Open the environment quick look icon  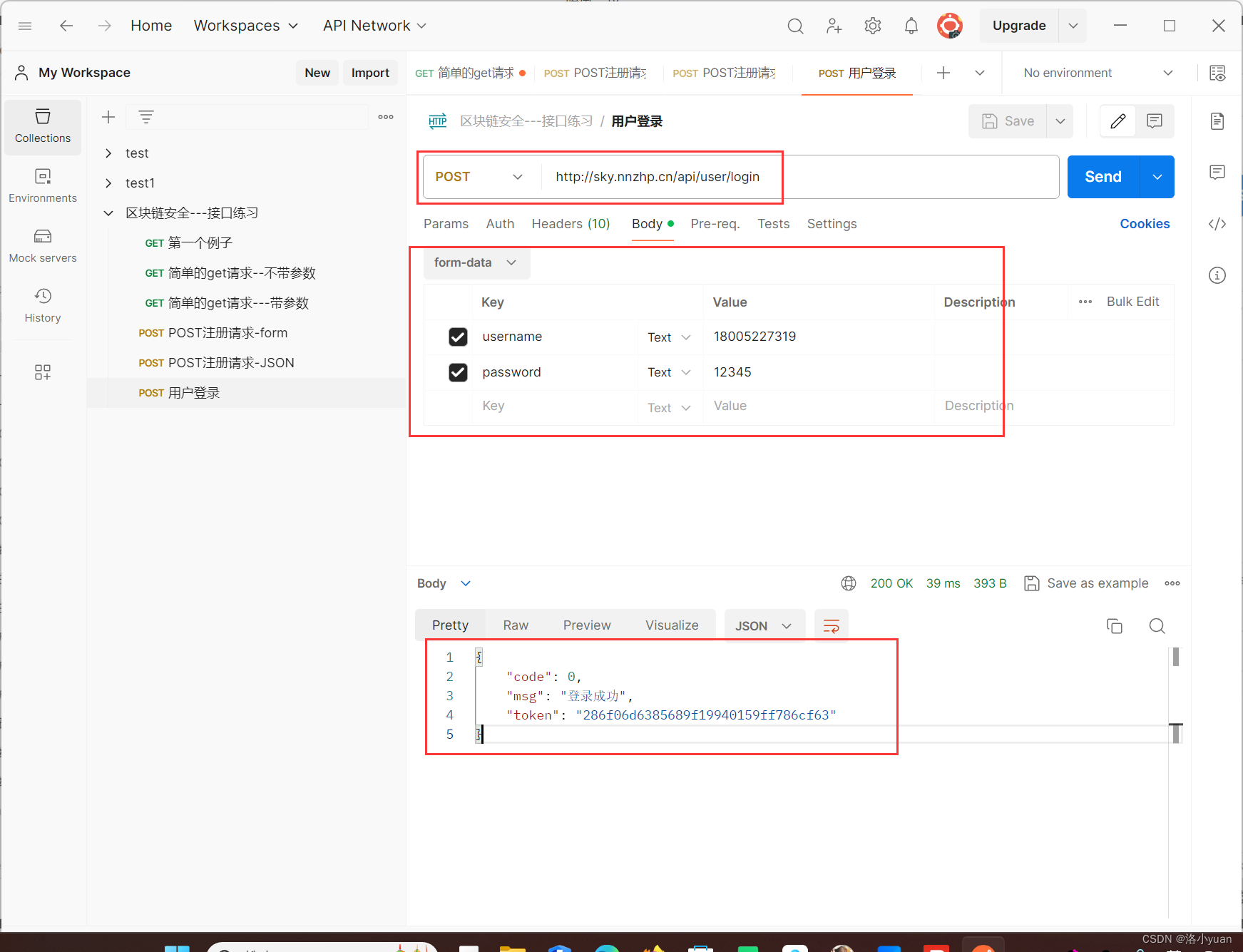tap(1217, 73)
